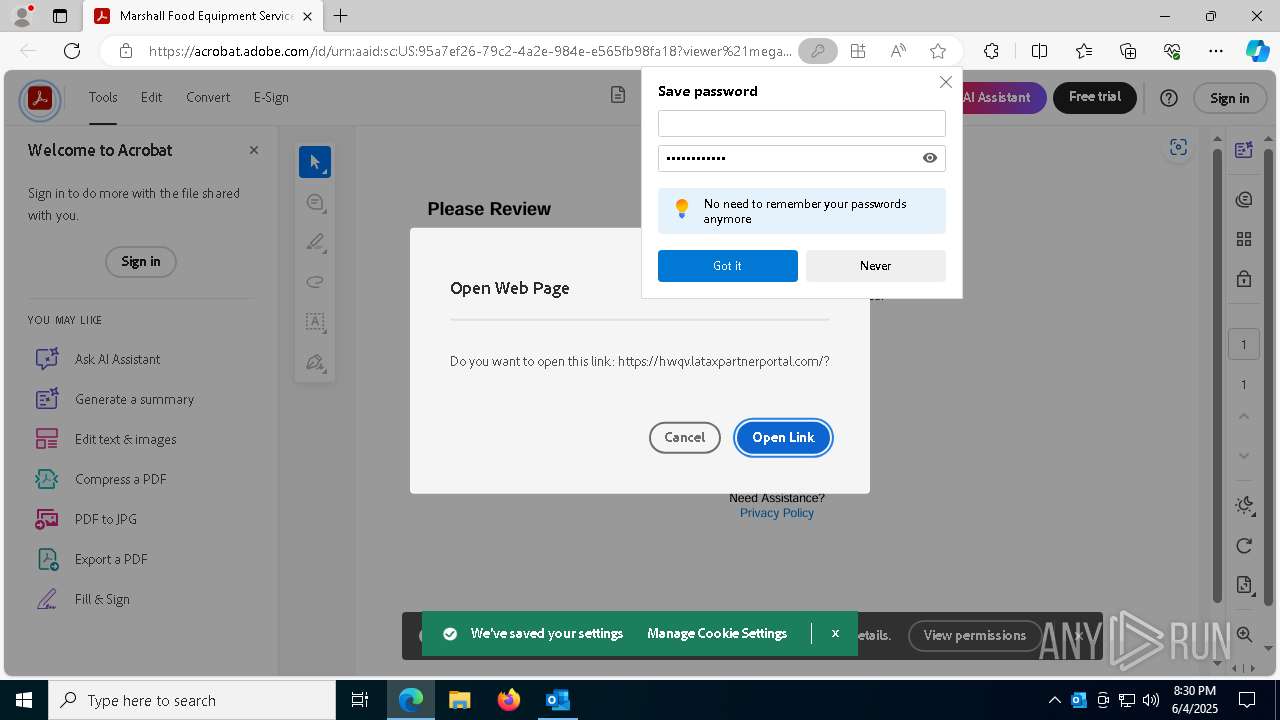
Task: Open the Tools tab
Action: pos(103,97)
